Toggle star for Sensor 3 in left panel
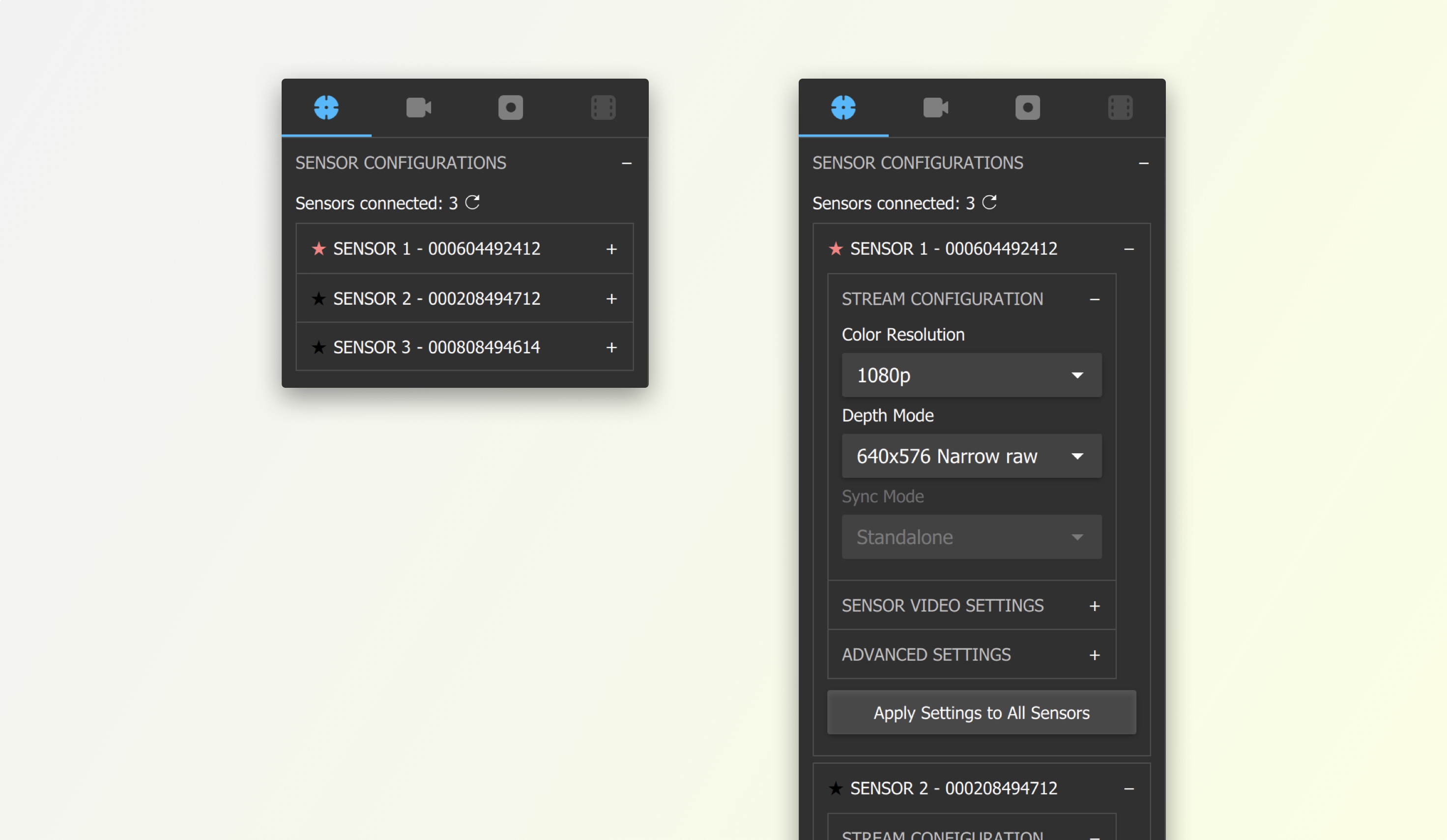This screenshot has width=1447, height=840. click(x=318, y=348)
